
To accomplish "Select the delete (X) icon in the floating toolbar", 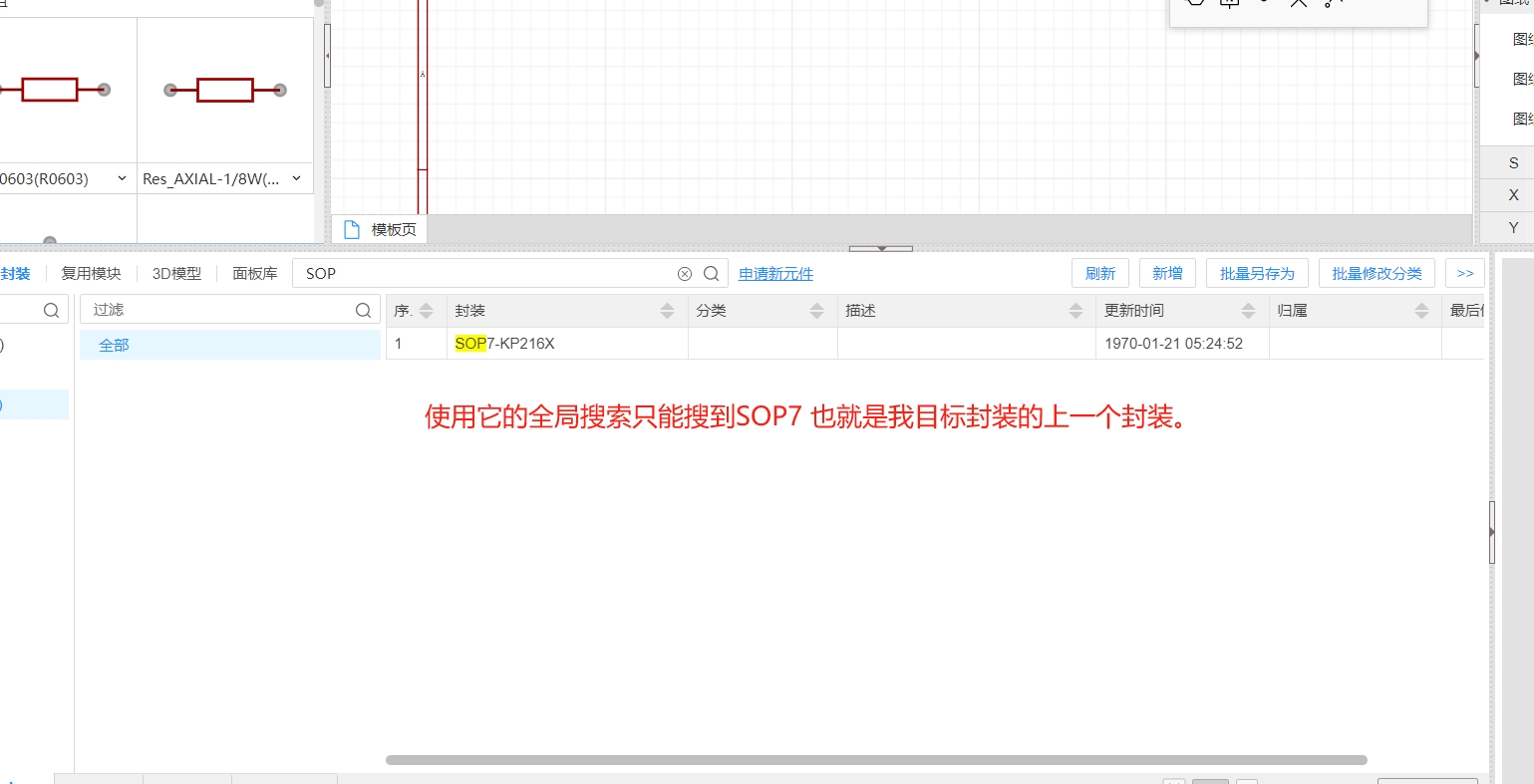I will (1298, 4).
